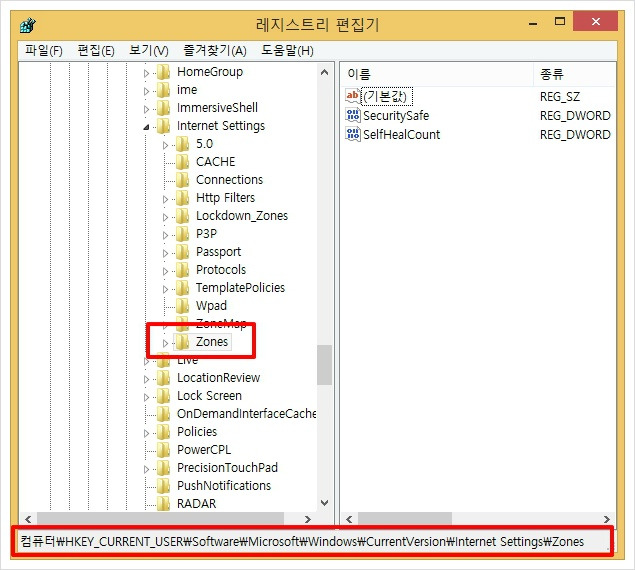Select the PushNotifications folder icon
This screenshot has width=635, height=570.
pos(164,486)
